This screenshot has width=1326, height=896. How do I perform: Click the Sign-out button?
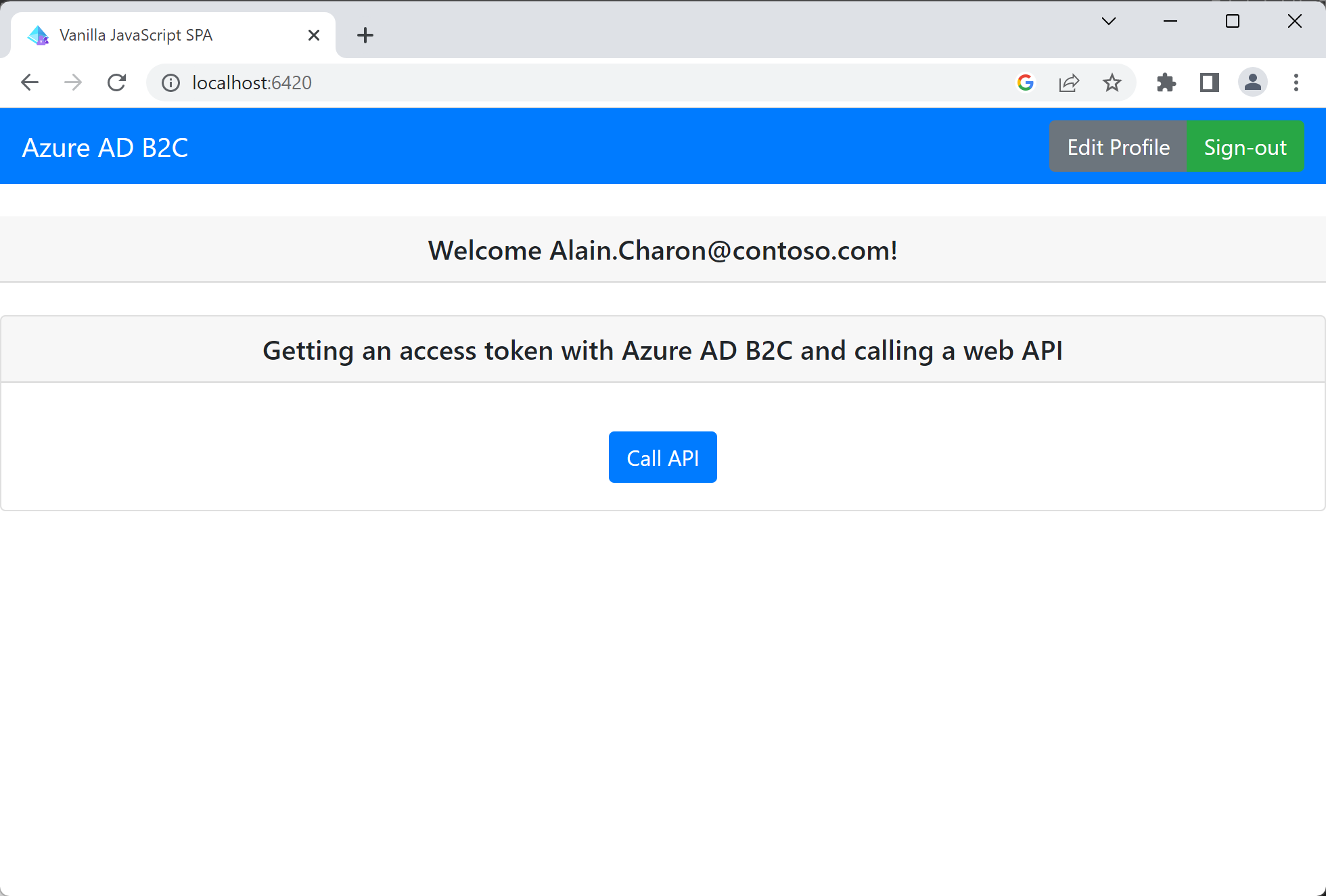(x=1246, y=147)
